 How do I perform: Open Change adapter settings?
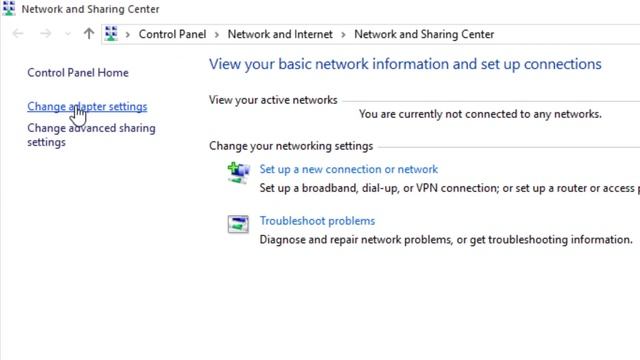tap(87, 107)
